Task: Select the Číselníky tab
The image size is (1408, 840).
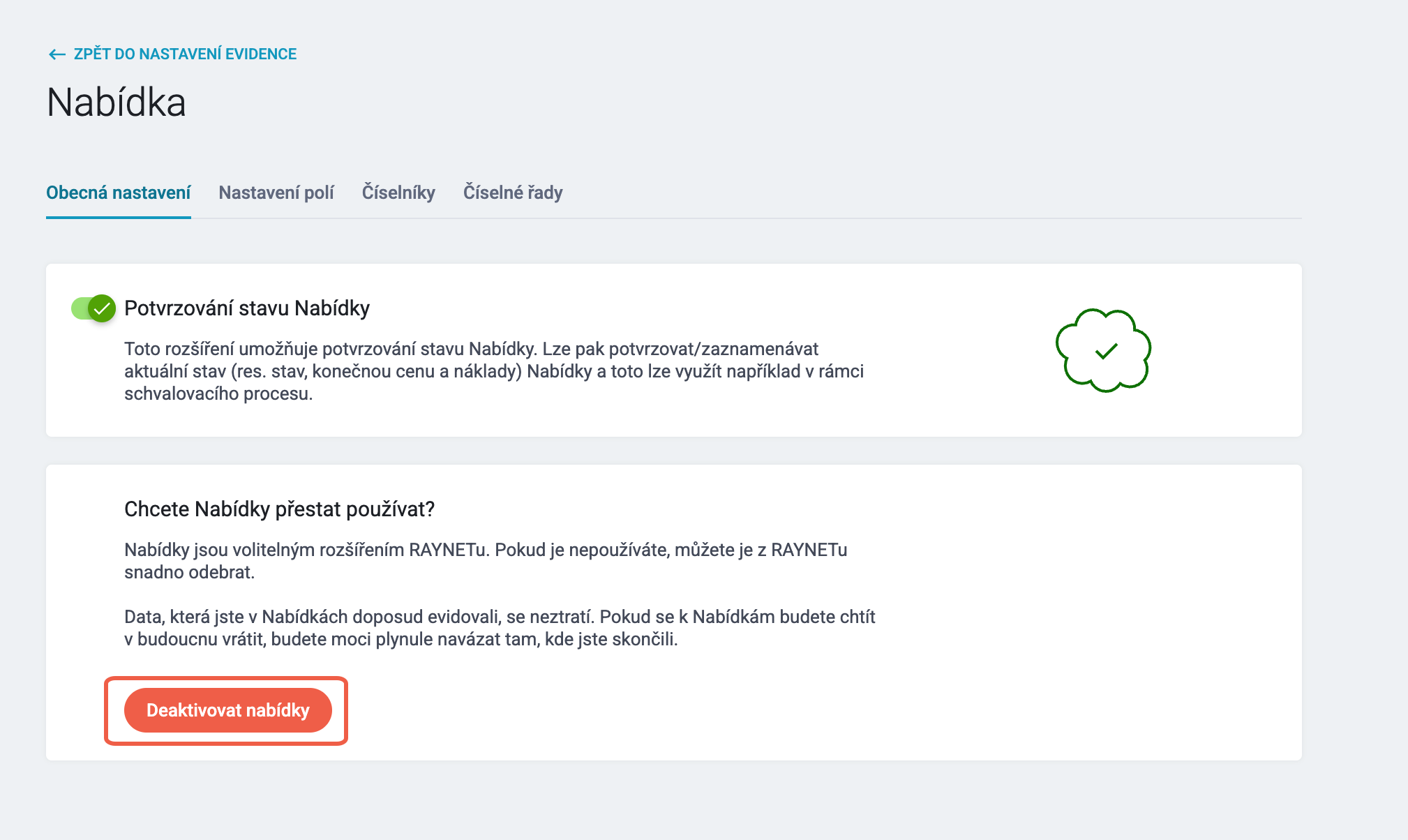Action: click(398, 193)
